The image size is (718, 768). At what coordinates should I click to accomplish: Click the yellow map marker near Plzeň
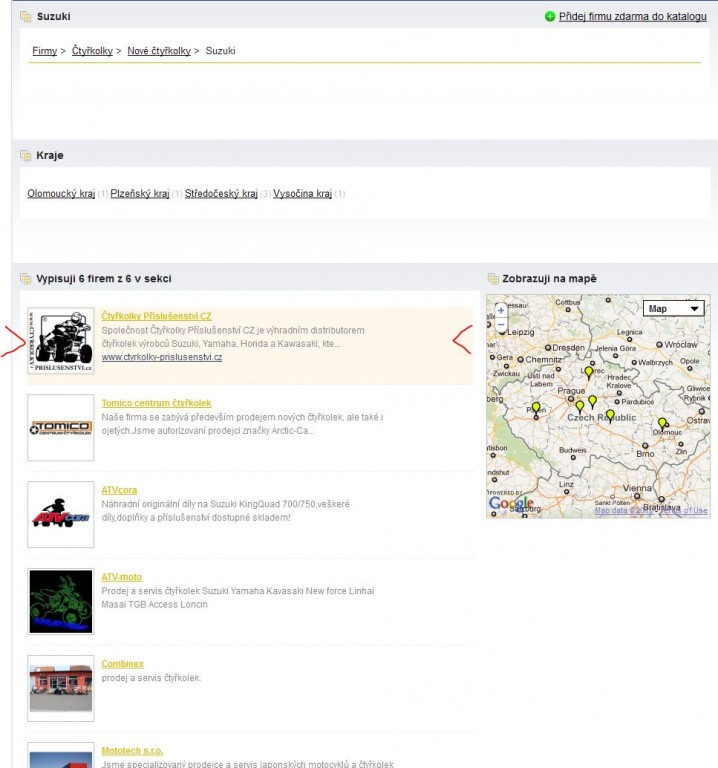[536, 408]
